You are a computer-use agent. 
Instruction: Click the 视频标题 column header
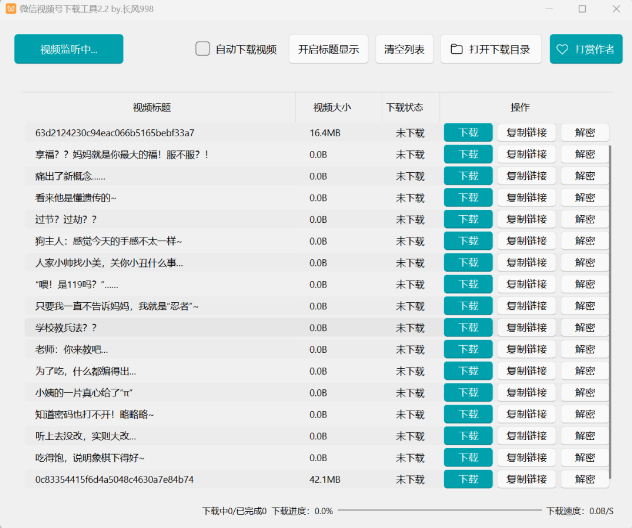[x=151, y=107]
